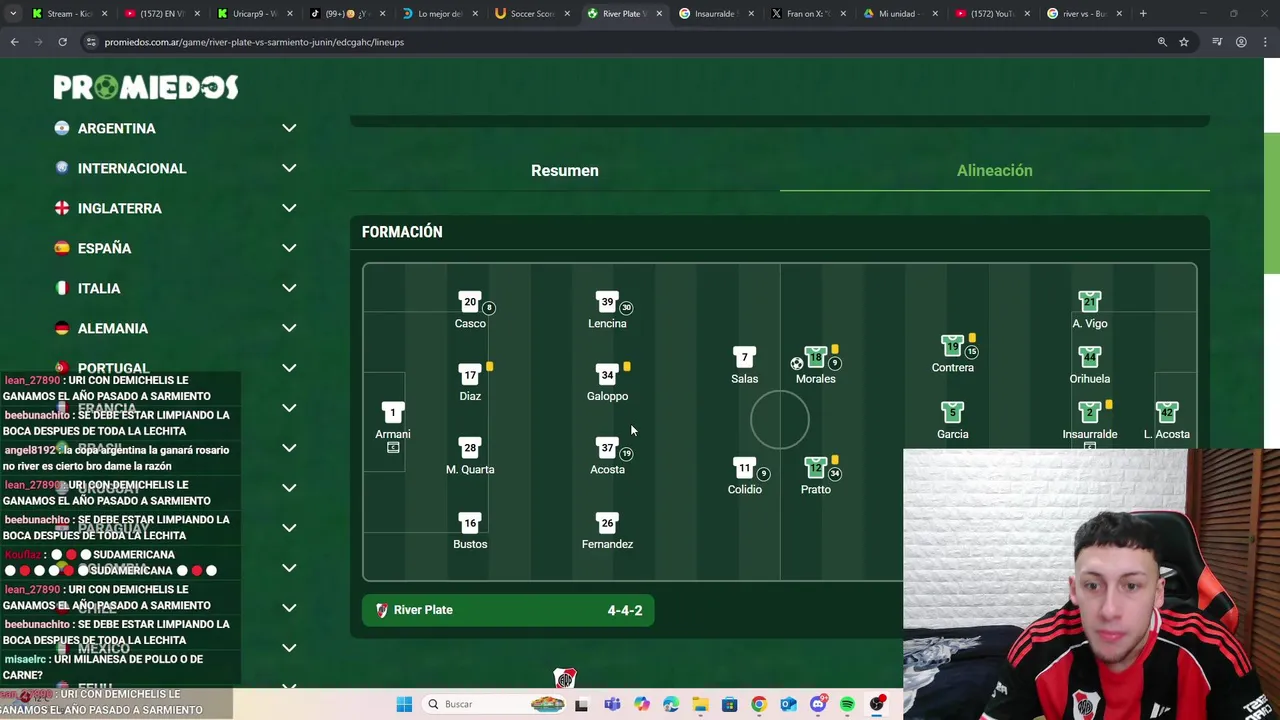This screenshot has height=720, width=1280.
Task: Switch to the Resumen tab
Action: point(565,170)
